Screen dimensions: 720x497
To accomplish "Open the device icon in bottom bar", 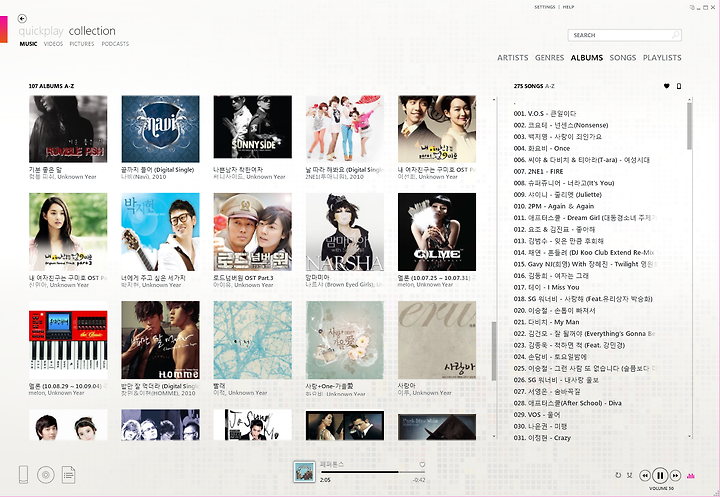I will (23, 474).
